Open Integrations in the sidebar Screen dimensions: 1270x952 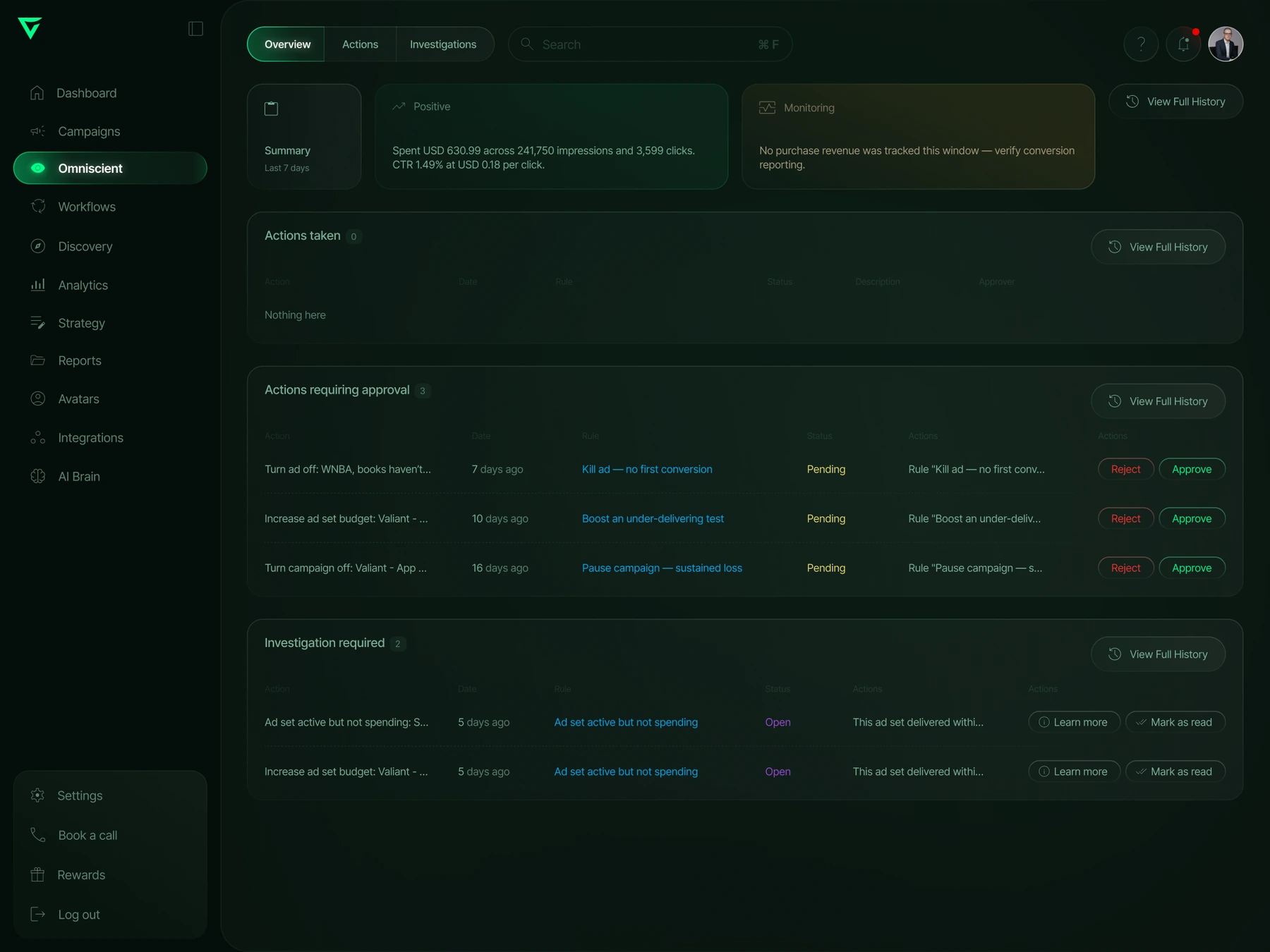click(110, 438)
